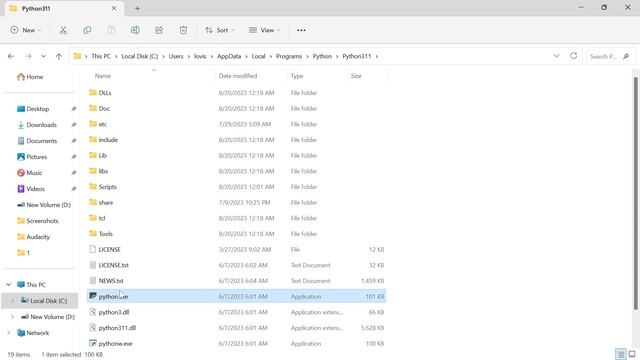Click the Copy icon in toolbar
Screen dimensions: 640x360
pyautogui.click(x=87, y=30)
